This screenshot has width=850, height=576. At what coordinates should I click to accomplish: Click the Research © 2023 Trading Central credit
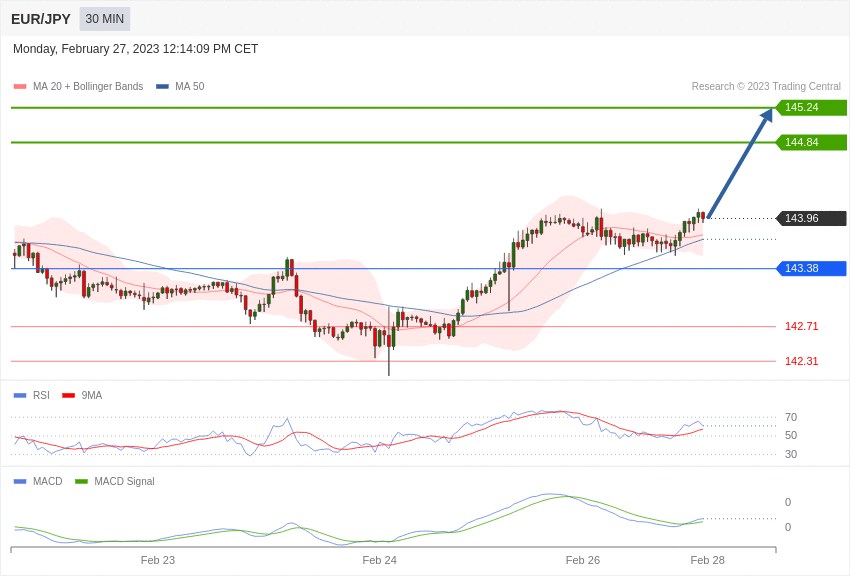[766, 86]
